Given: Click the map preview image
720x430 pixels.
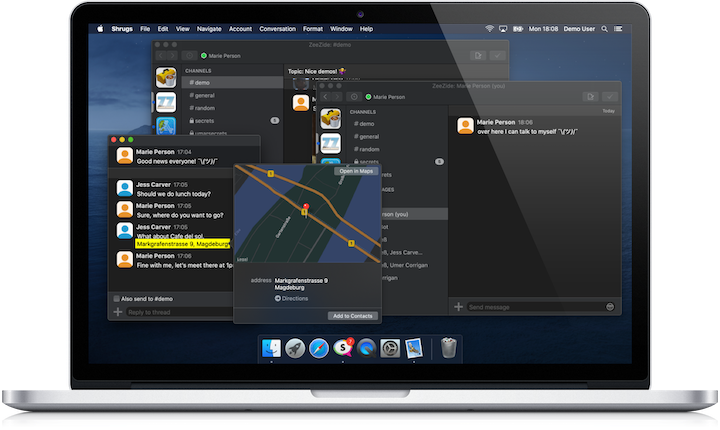Looking at the screenshot, I should [308, 214].
